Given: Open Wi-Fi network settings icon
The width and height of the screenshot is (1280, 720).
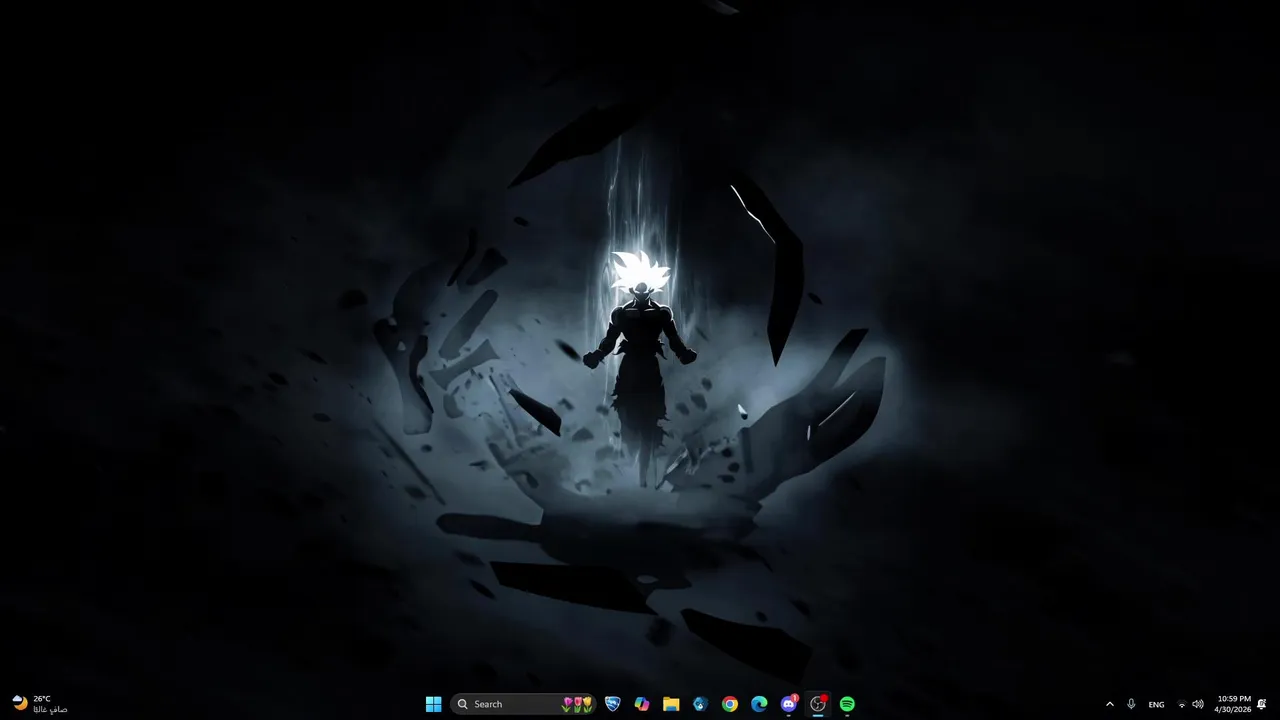Looking at the screenshot, I should click(x=1182, y=704).
